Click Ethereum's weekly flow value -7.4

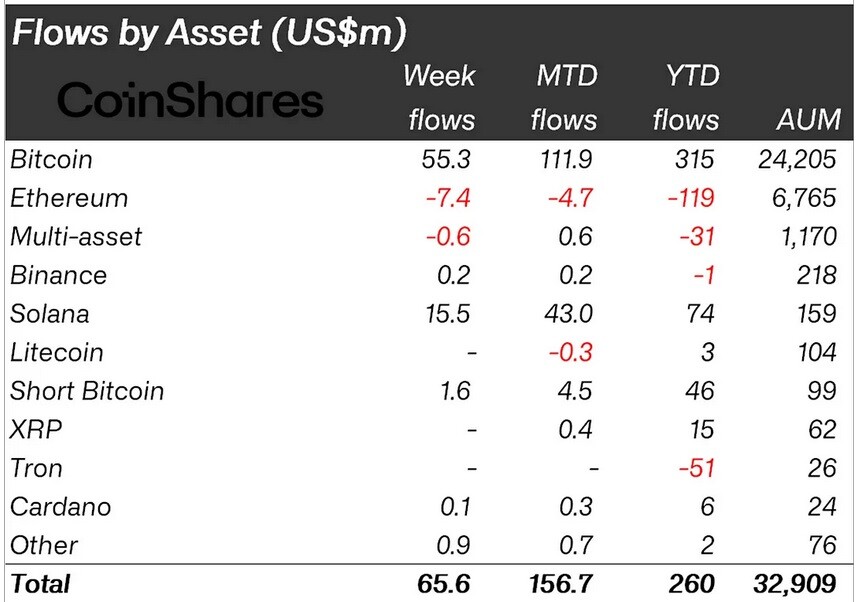click(448, 198)
